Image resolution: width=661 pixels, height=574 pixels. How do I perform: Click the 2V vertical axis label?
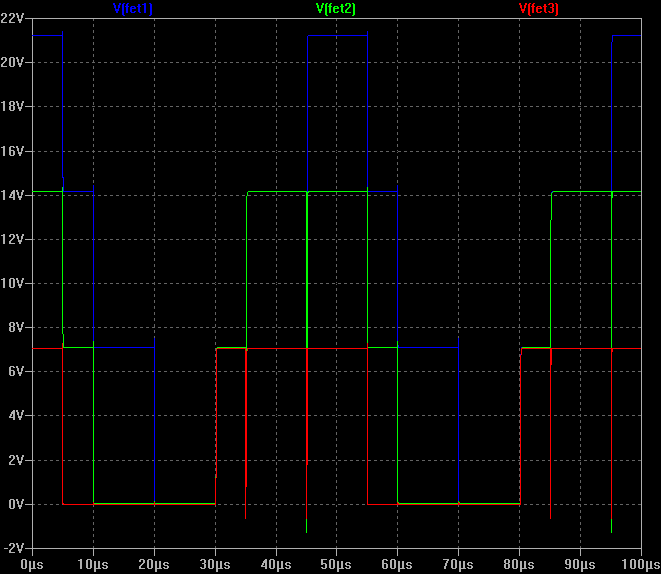point(16,460)
